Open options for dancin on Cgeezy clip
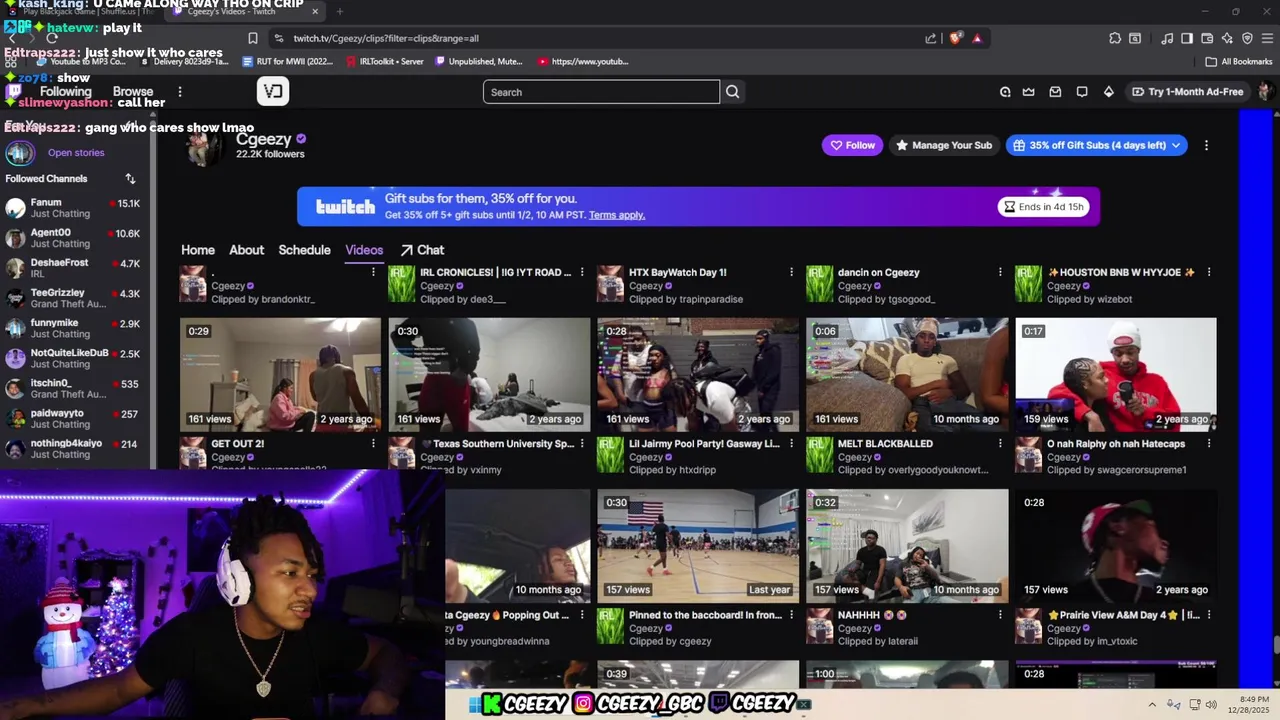Screen dimensions: 1280x720 (1000, 272)
